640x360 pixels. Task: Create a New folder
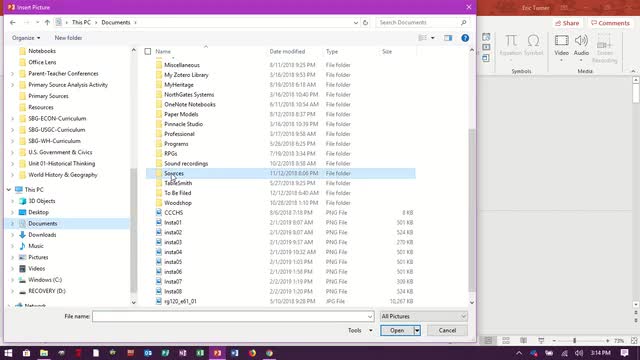pos(68,38)
